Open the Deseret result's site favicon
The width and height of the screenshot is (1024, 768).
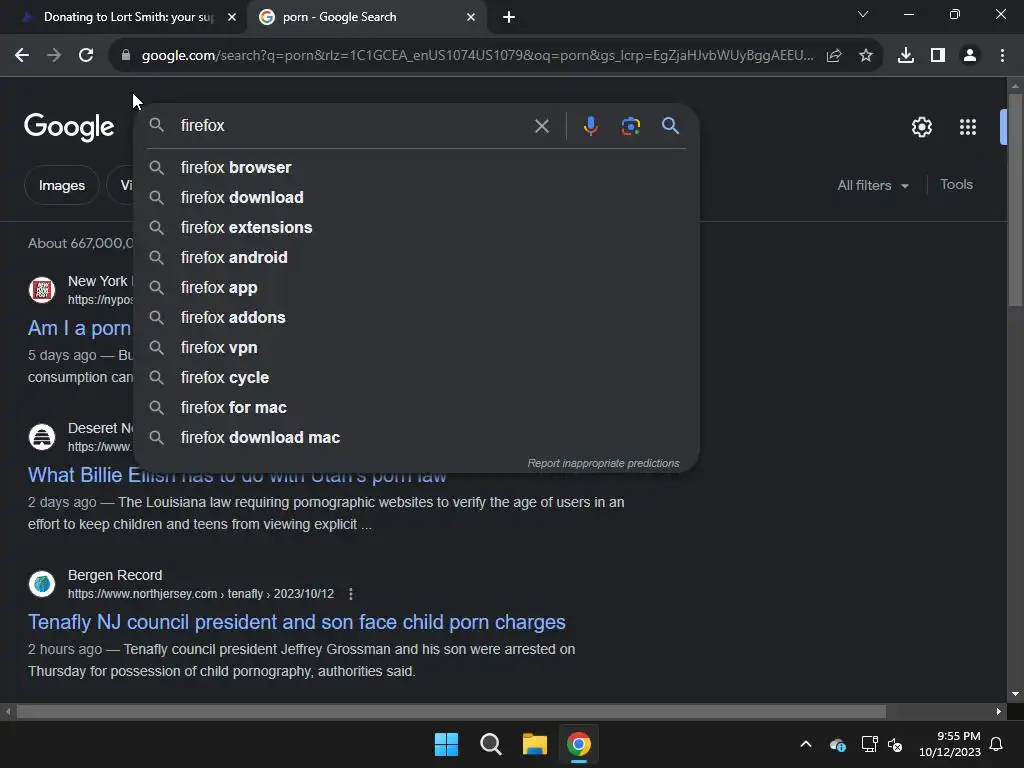point(42,436)
